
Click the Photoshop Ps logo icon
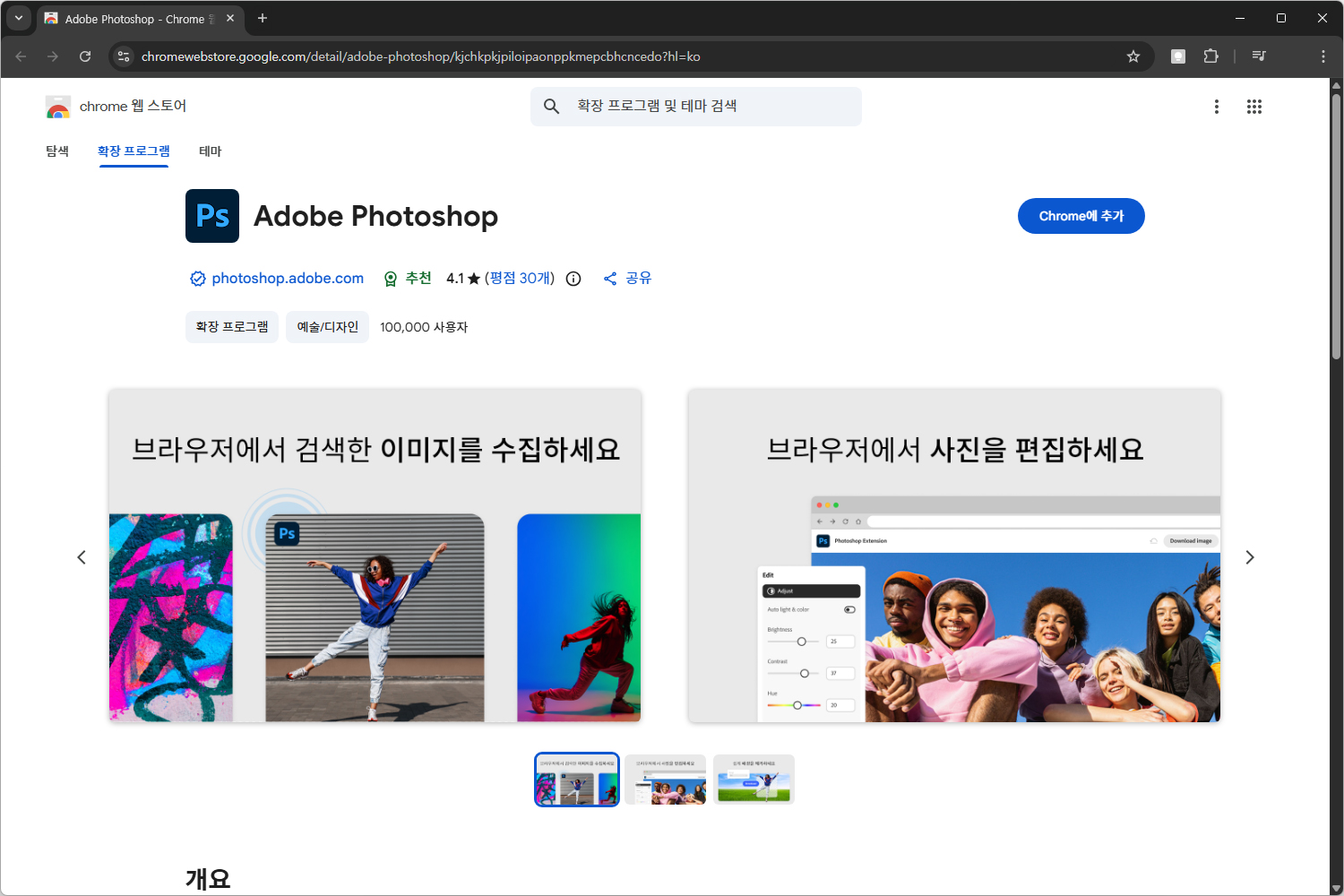coord(212,216)
